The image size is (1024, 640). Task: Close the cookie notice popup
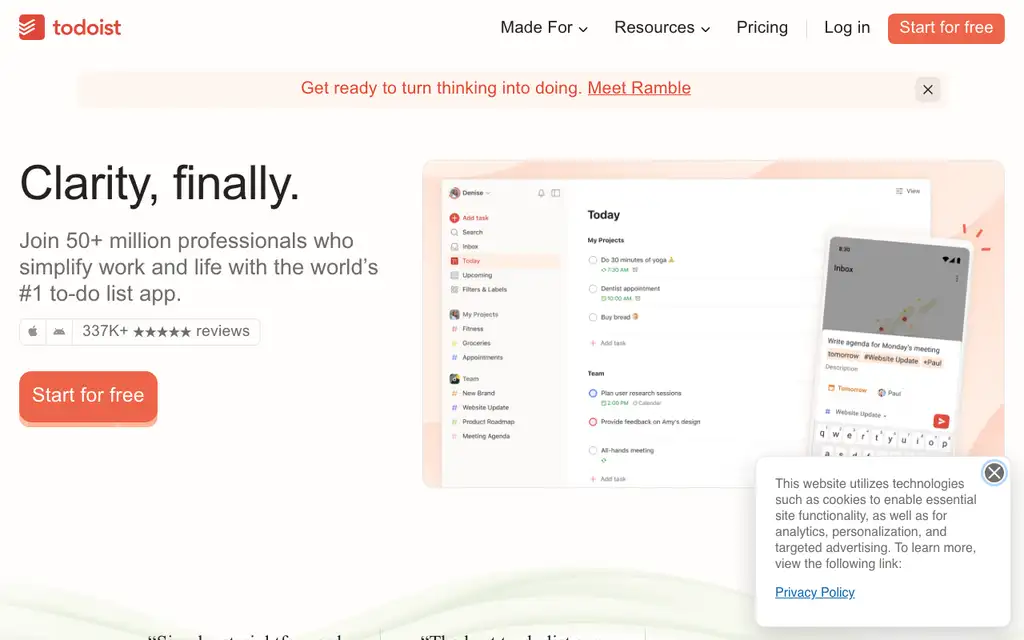click(x=993, y=472)
